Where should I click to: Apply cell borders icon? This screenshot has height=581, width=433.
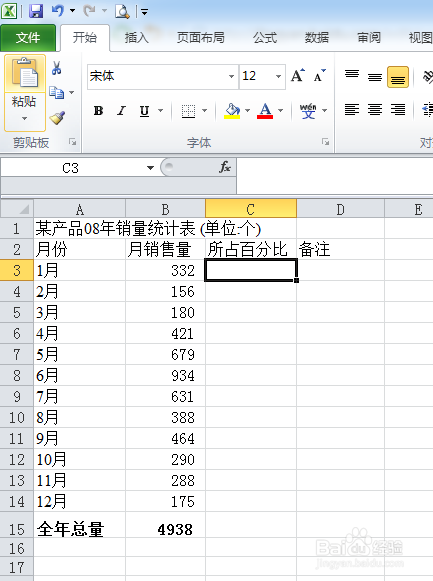click(x=188, y=111)
